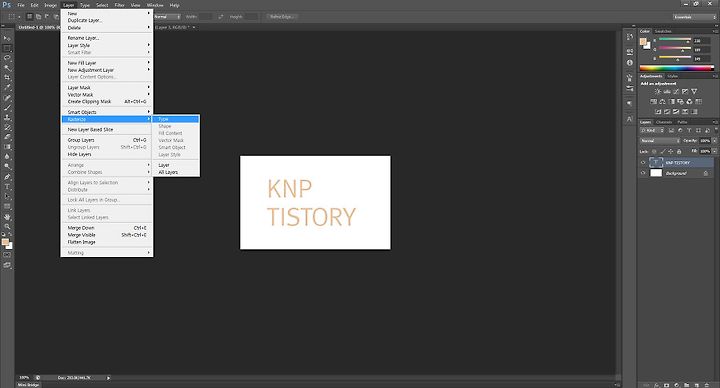Choose All Layers in Rasterize submenu

tap(176, 172)
